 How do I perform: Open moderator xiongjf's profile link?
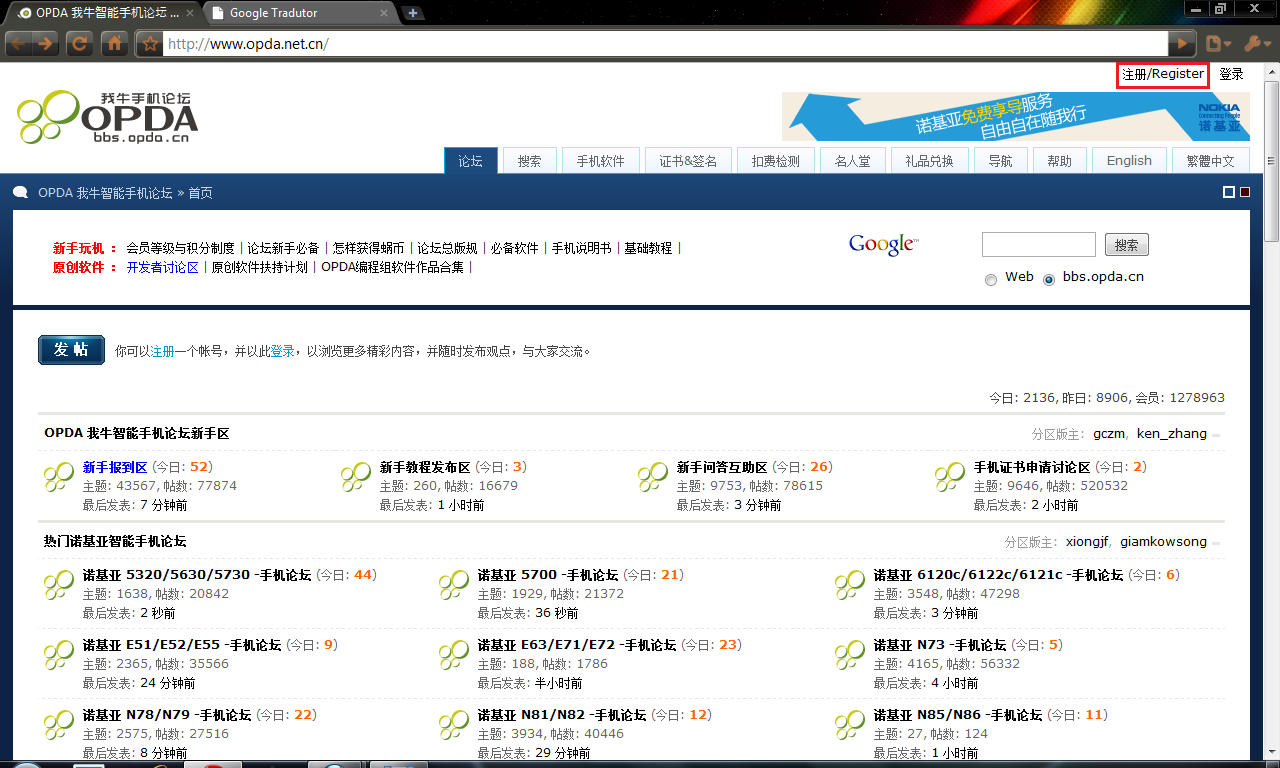1087,542
